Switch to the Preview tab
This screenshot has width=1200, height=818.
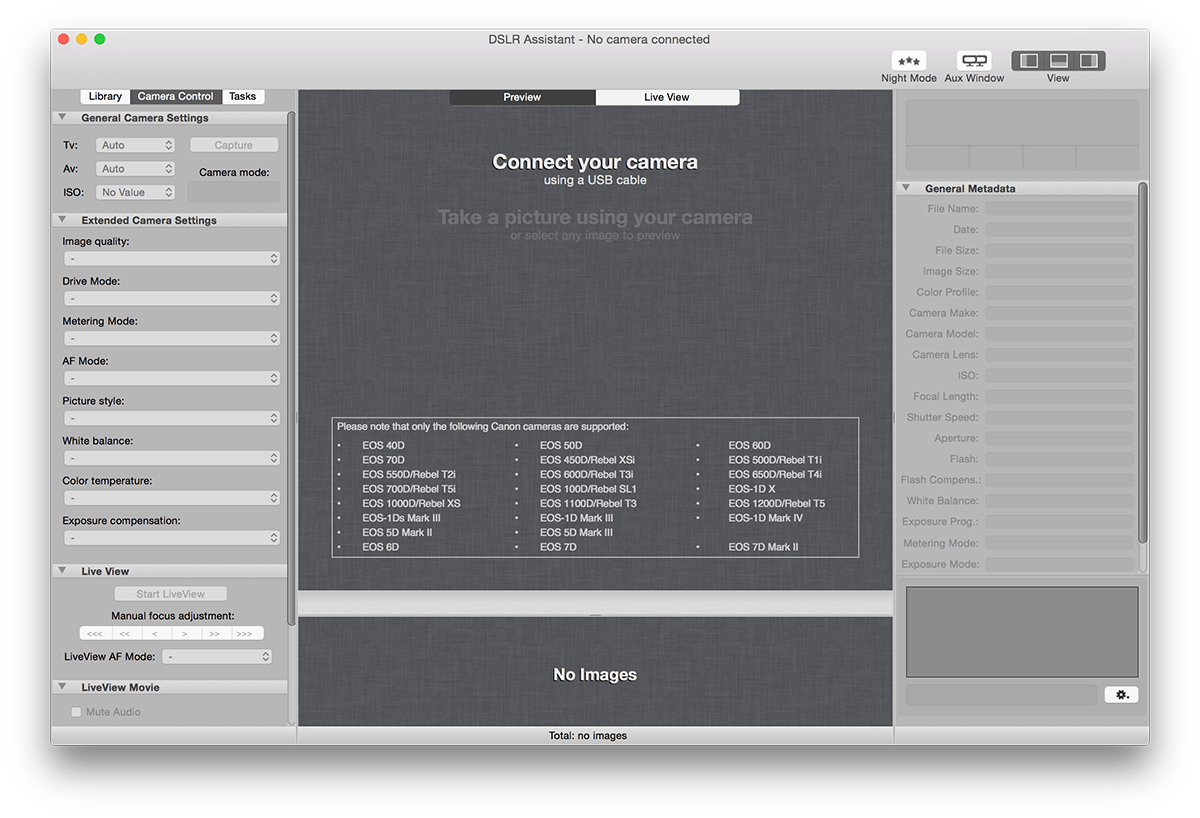pos(522,97)
